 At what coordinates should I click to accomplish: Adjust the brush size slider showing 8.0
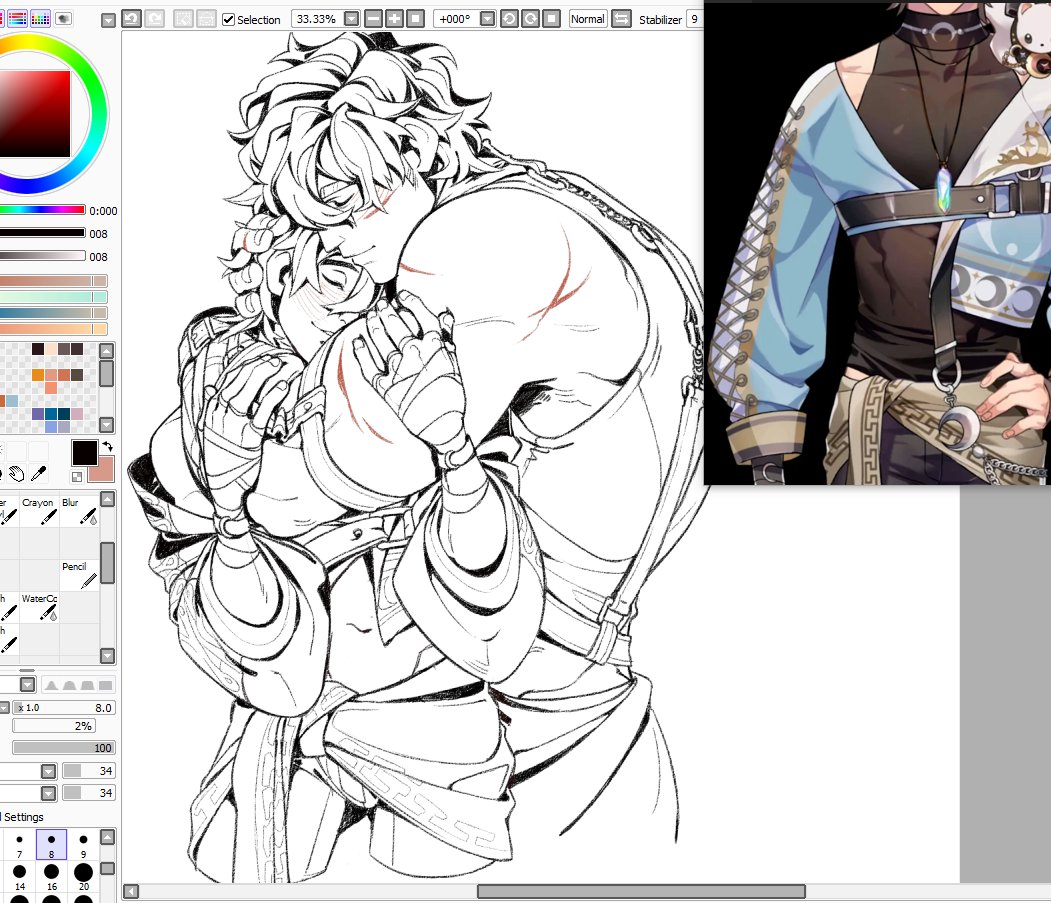click(64, 707)
